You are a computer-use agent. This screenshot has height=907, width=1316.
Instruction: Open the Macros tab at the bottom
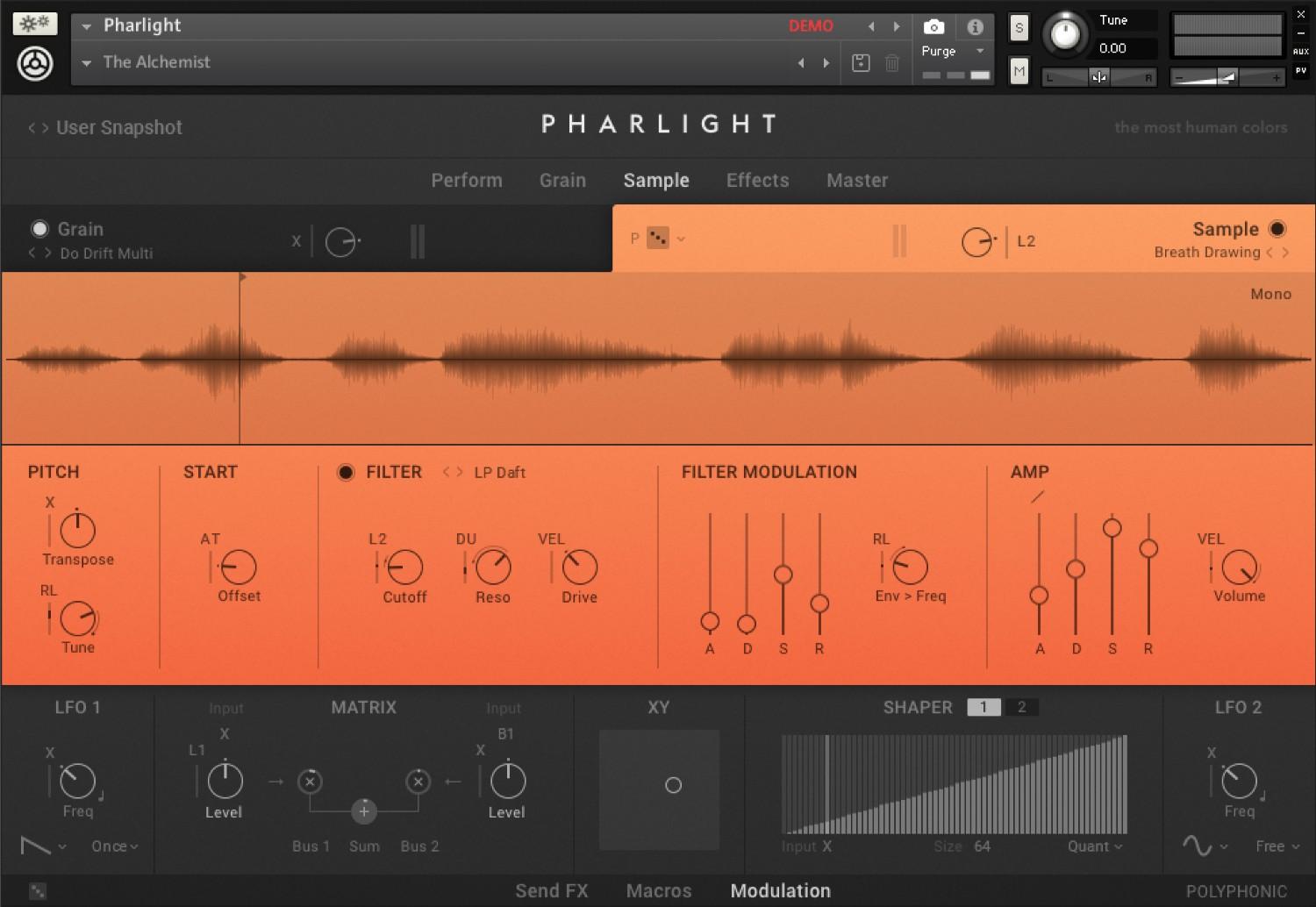click(x=658, y=890)
